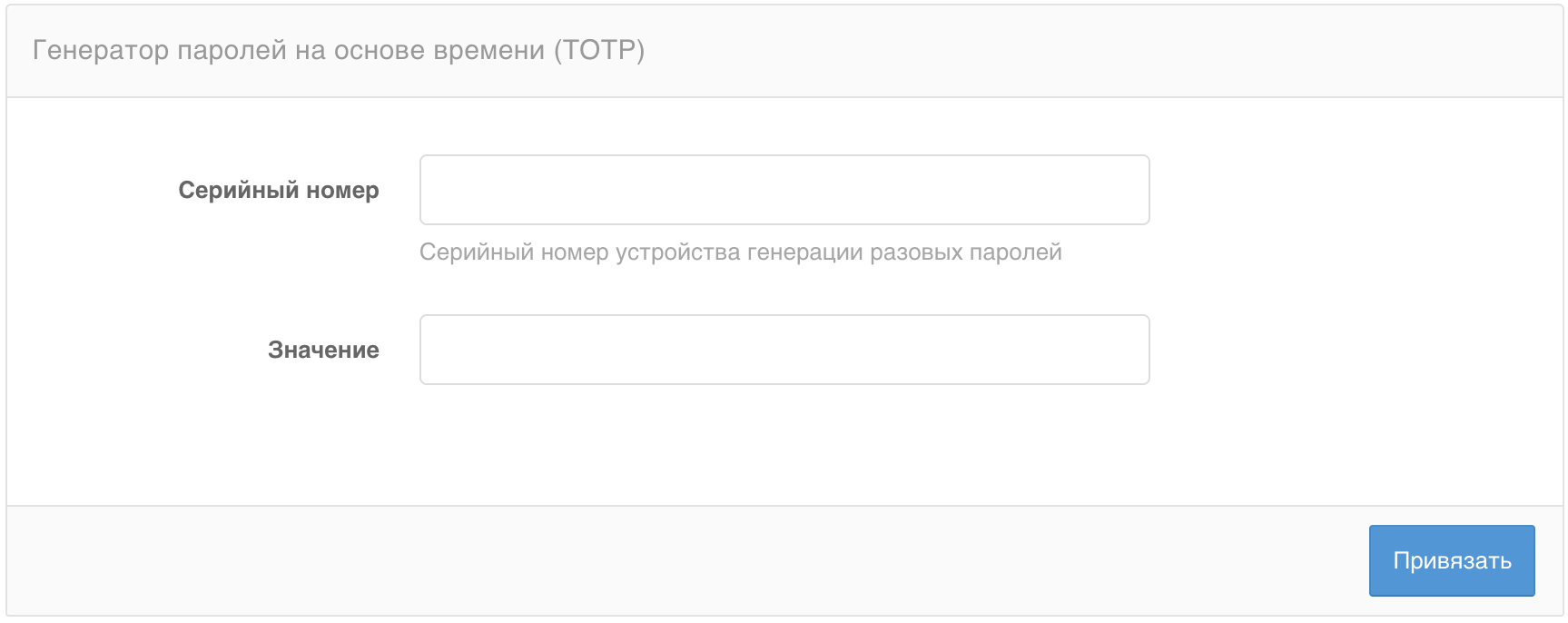Click the serial number help text
Screen dimensions: 1568x623
pos(740,252)
